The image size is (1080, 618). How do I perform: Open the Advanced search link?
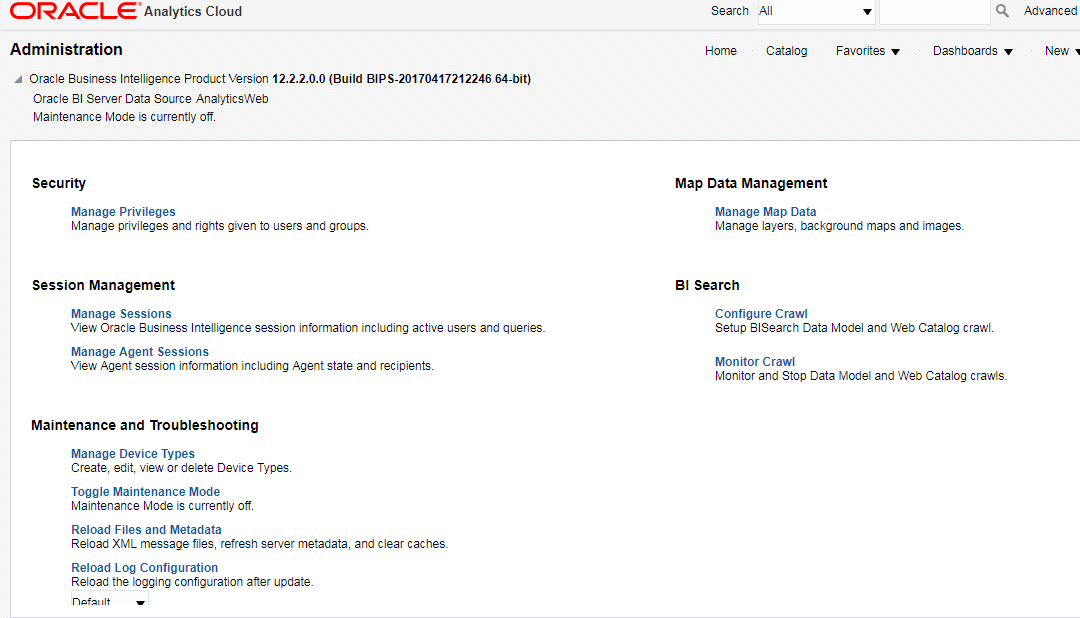[x=1050, y=11]
